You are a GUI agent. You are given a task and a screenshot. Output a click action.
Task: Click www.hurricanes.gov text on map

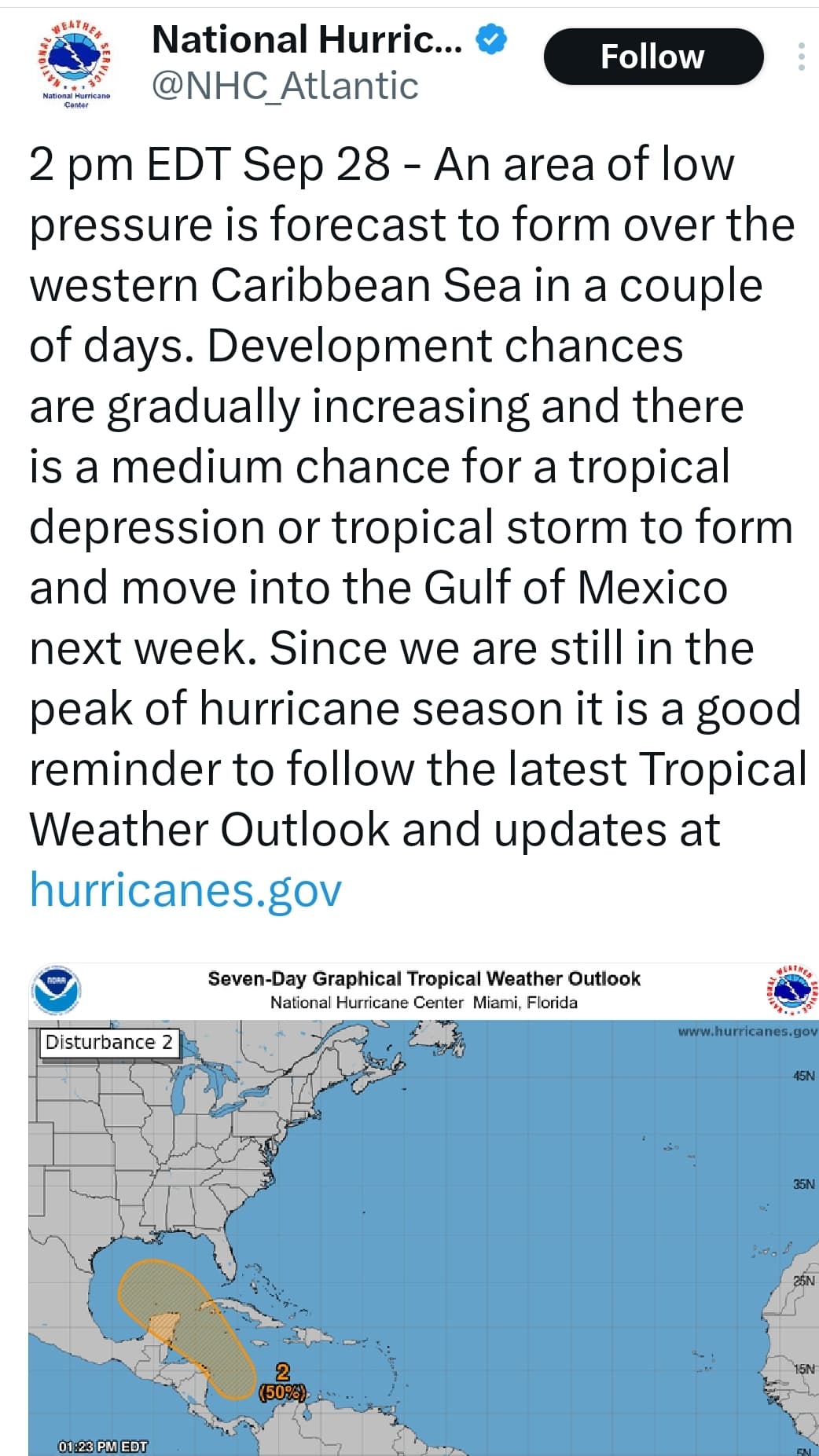click(747, 1030)
